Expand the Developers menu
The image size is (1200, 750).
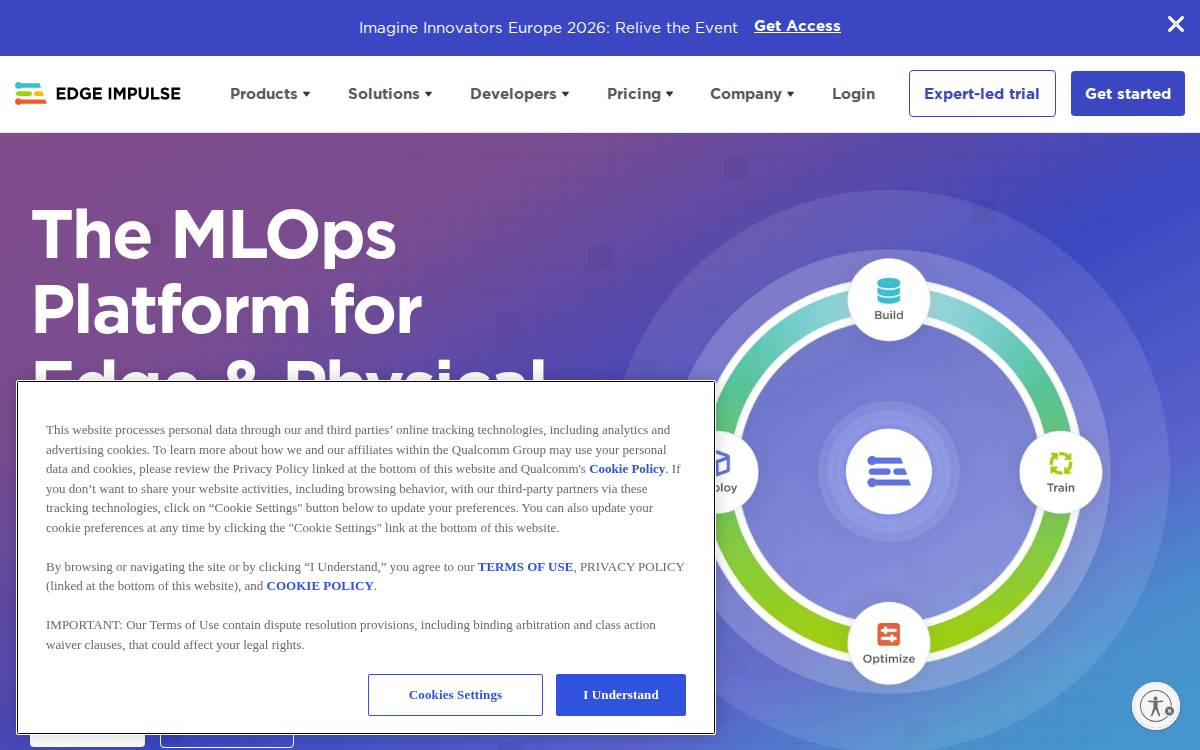point(519,94)
